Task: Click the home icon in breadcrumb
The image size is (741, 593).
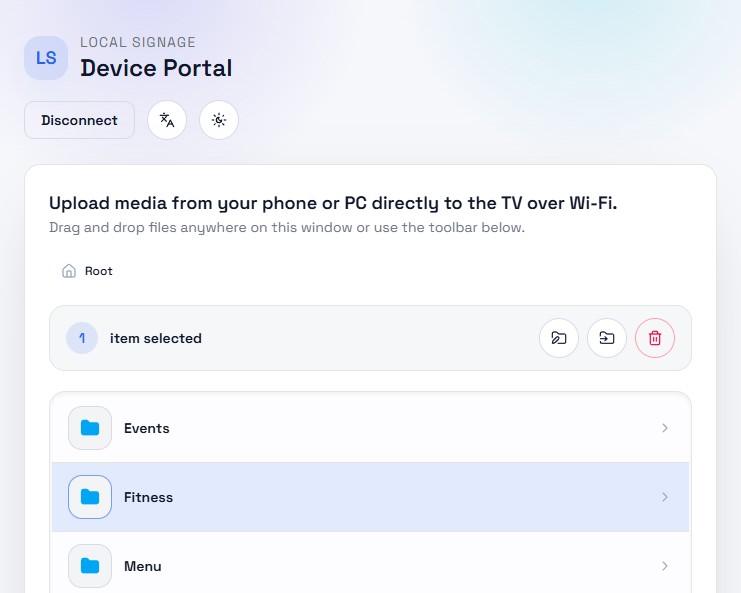Action: 69,271
